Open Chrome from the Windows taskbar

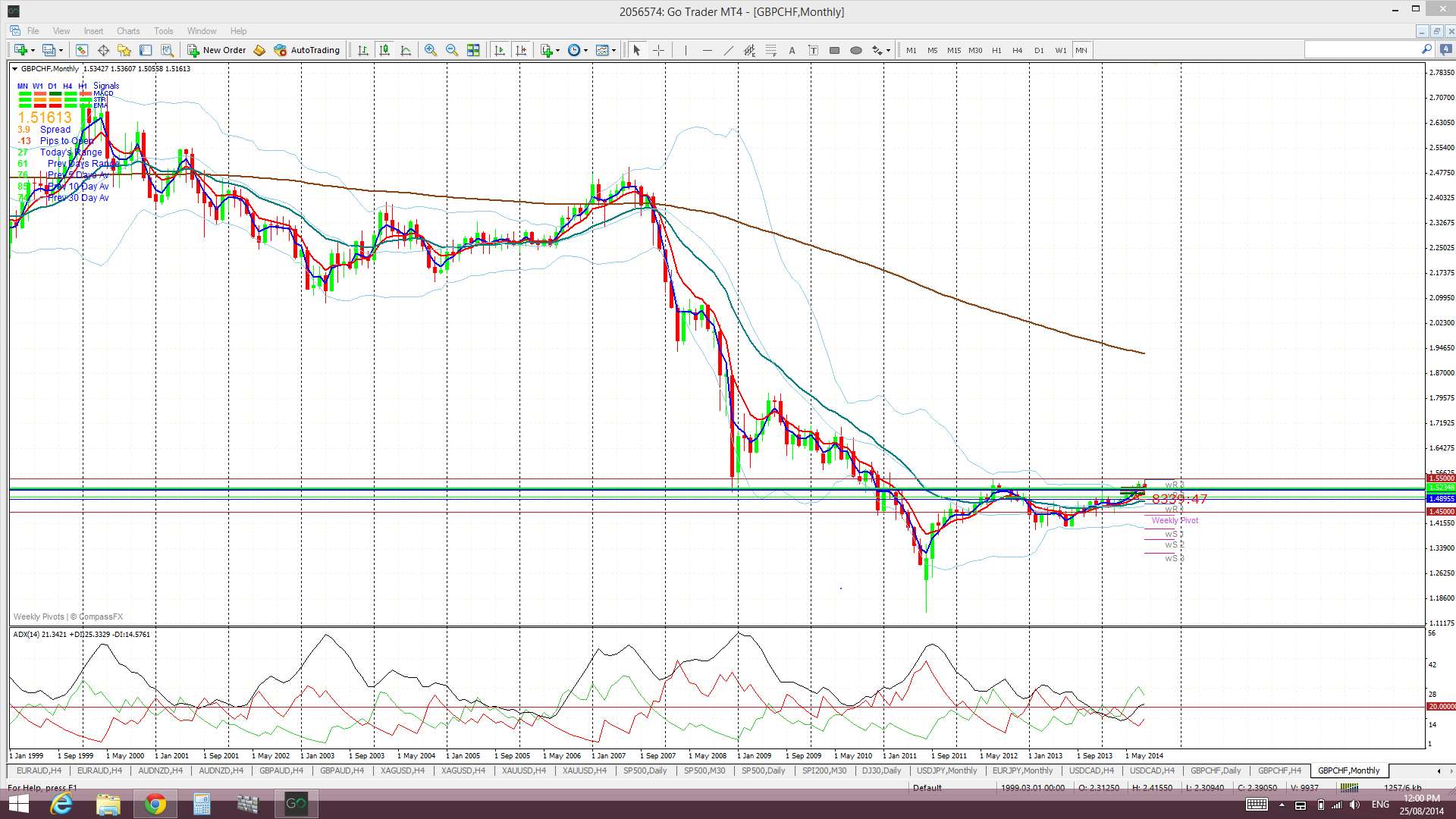coord(155,804)
